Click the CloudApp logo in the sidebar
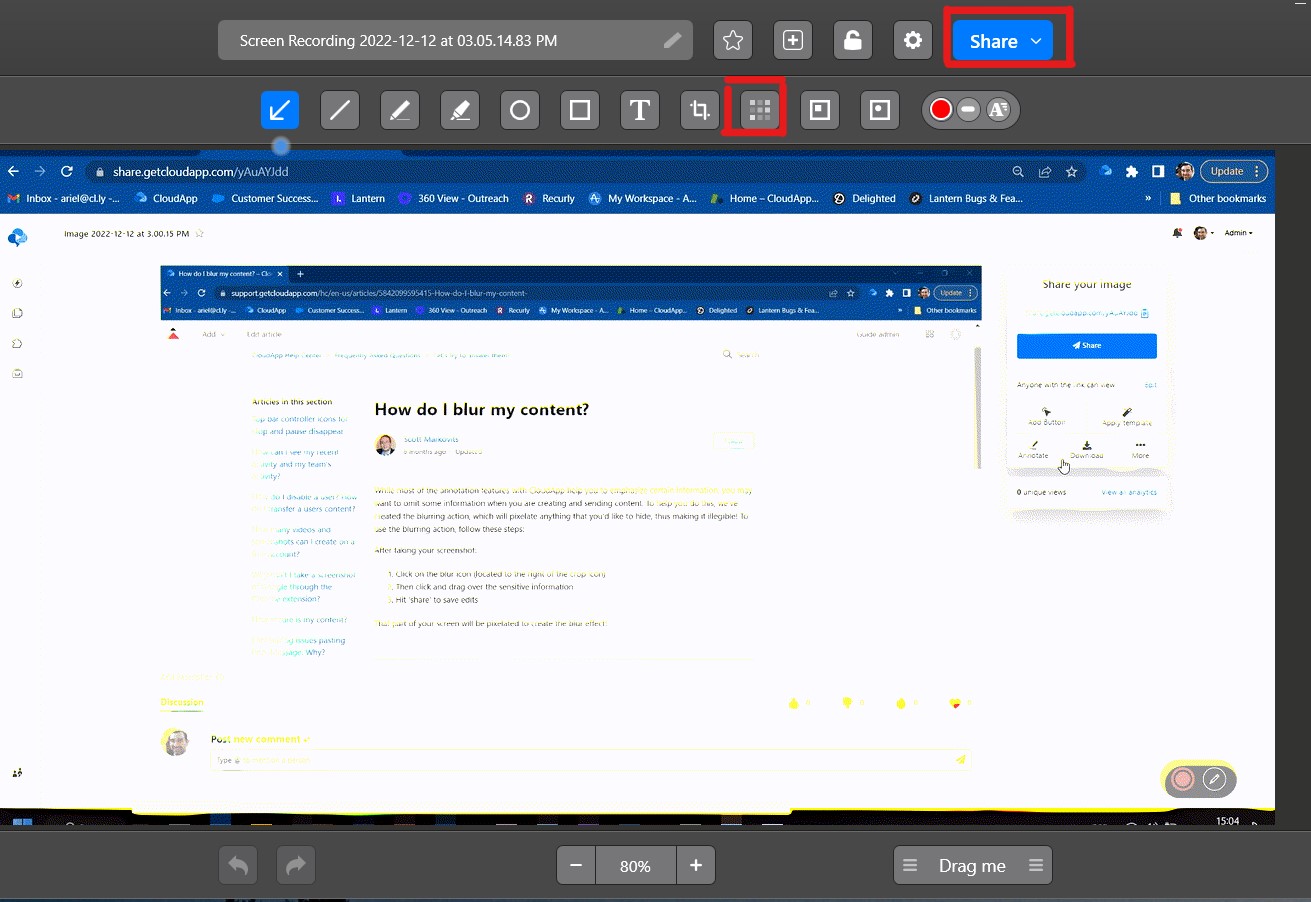 [x=17, y=237]
